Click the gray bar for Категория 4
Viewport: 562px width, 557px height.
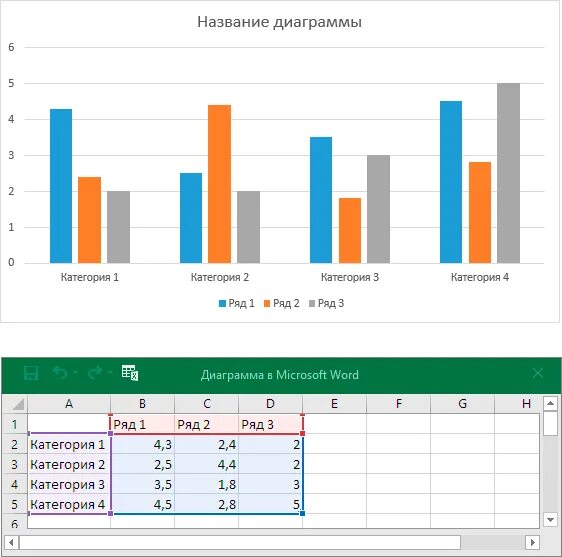(508, 173)
